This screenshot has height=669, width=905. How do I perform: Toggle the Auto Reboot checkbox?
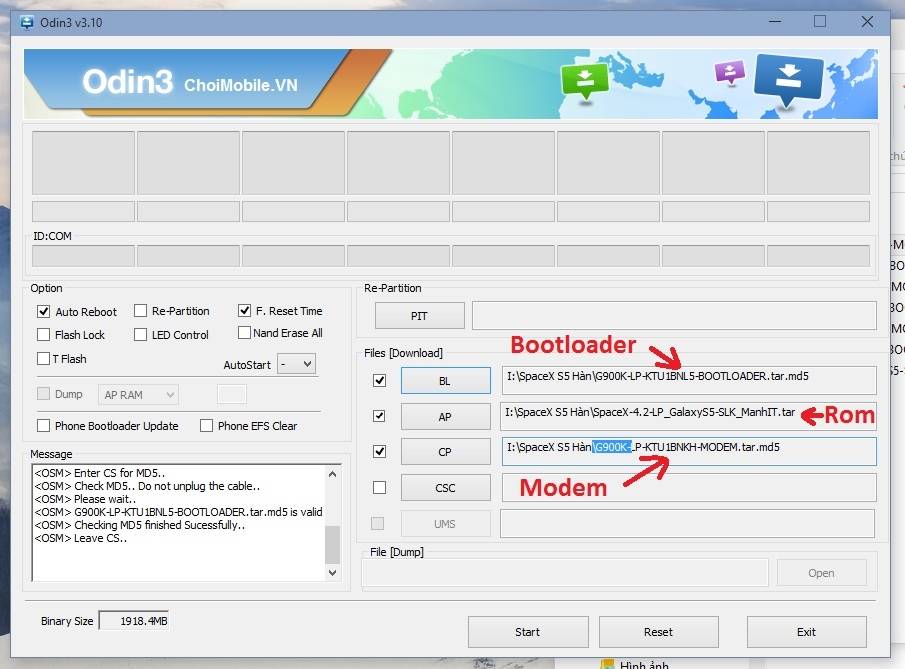click(43, 312)
